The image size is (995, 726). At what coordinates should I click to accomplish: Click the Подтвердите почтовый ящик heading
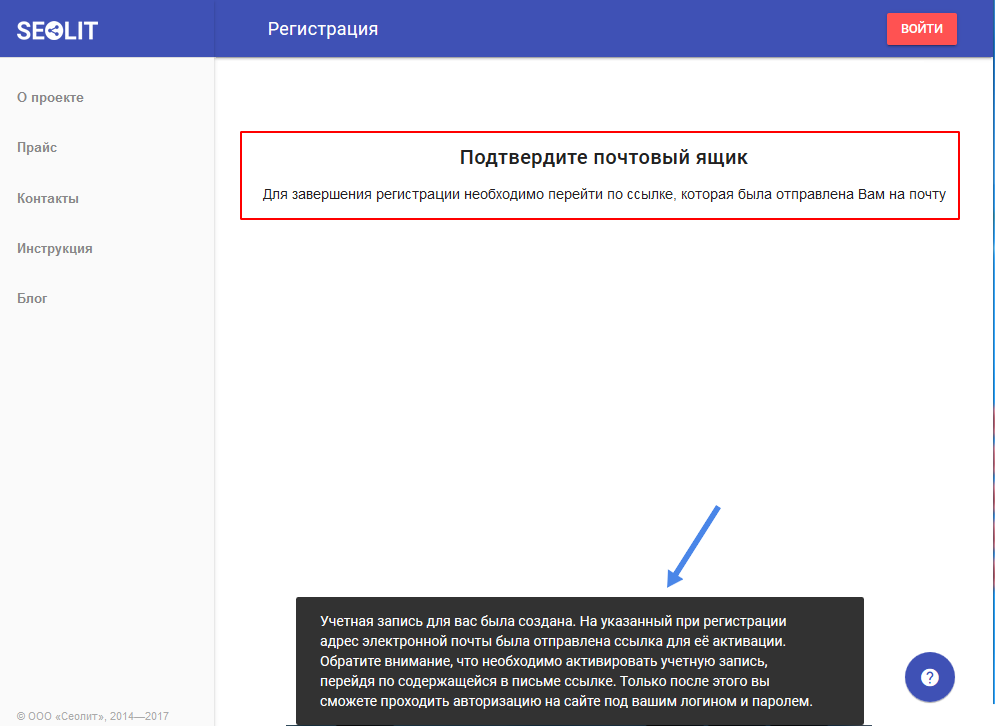point(603,157)
